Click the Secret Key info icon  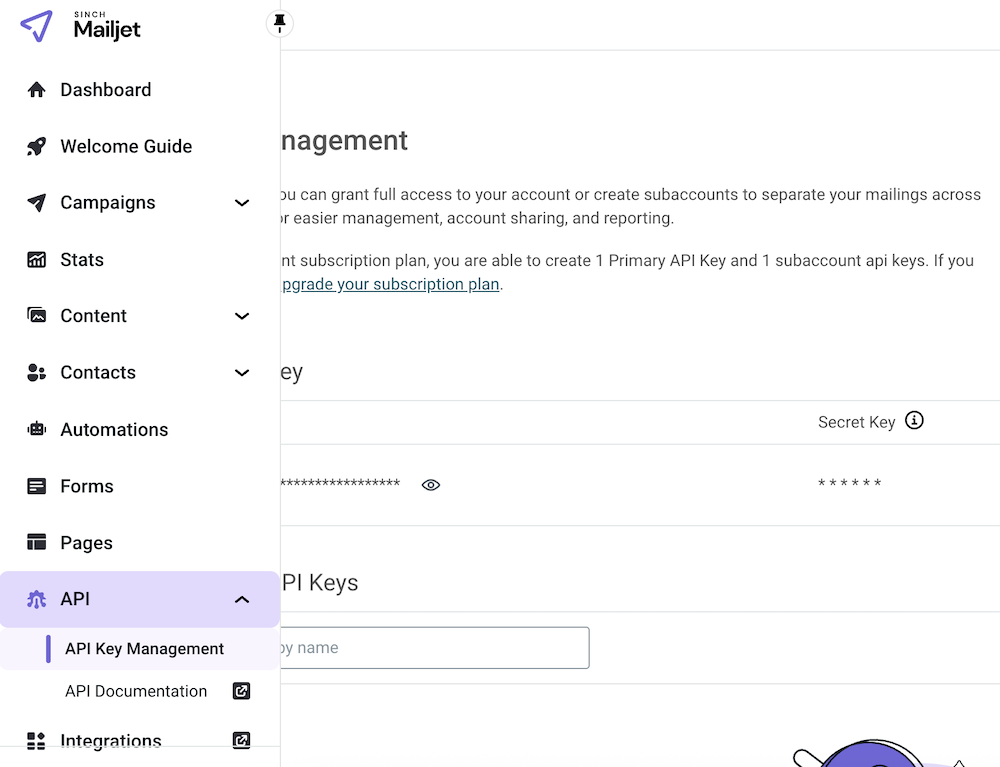(x=914, y=421)
